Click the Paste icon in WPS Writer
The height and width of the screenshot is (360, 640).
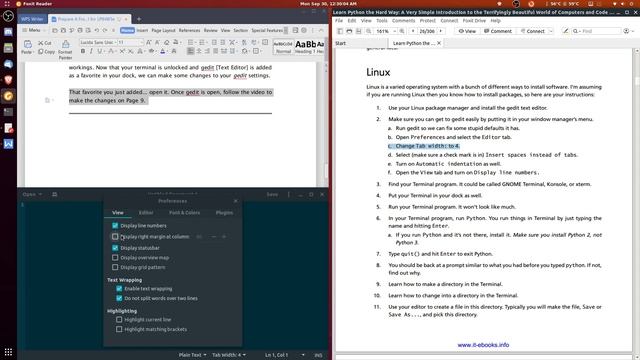[x=27, y=44]
